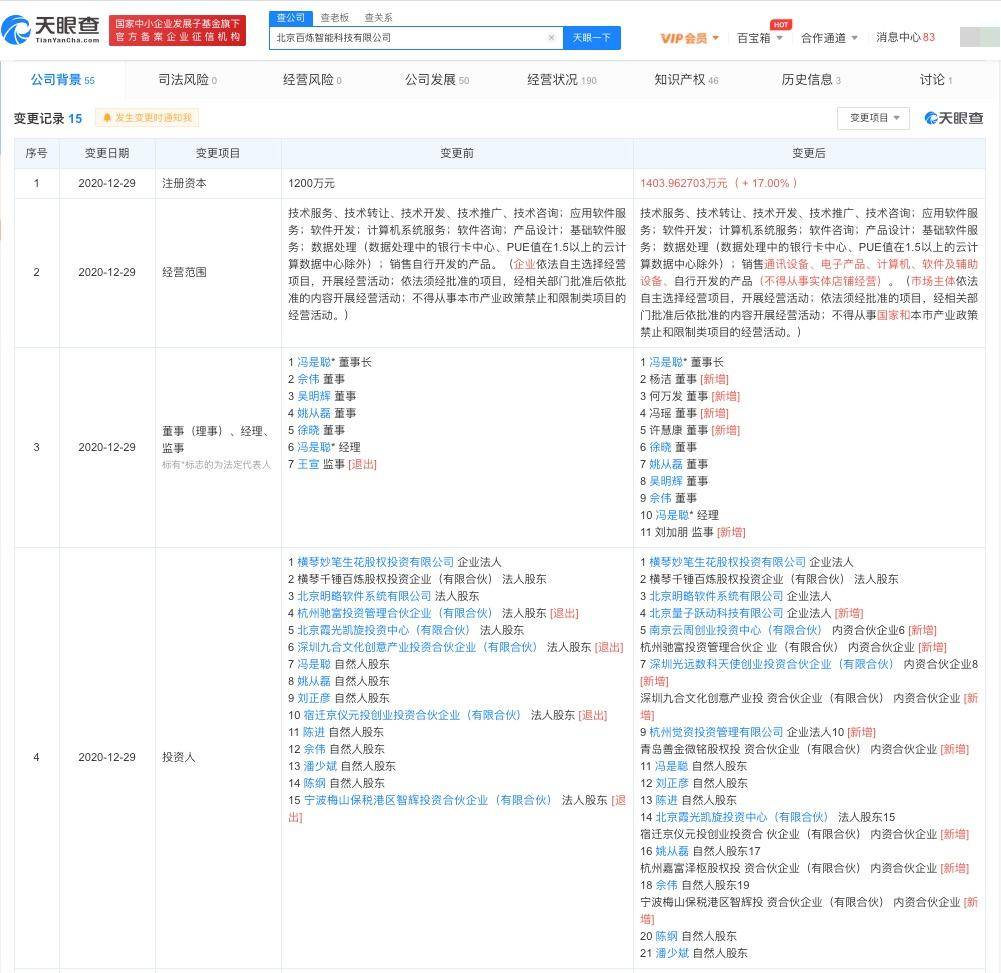Viewport: 1001px width, 973px height.
Task: Click the Tianyancha logo icon
Action: pos(16,29)
